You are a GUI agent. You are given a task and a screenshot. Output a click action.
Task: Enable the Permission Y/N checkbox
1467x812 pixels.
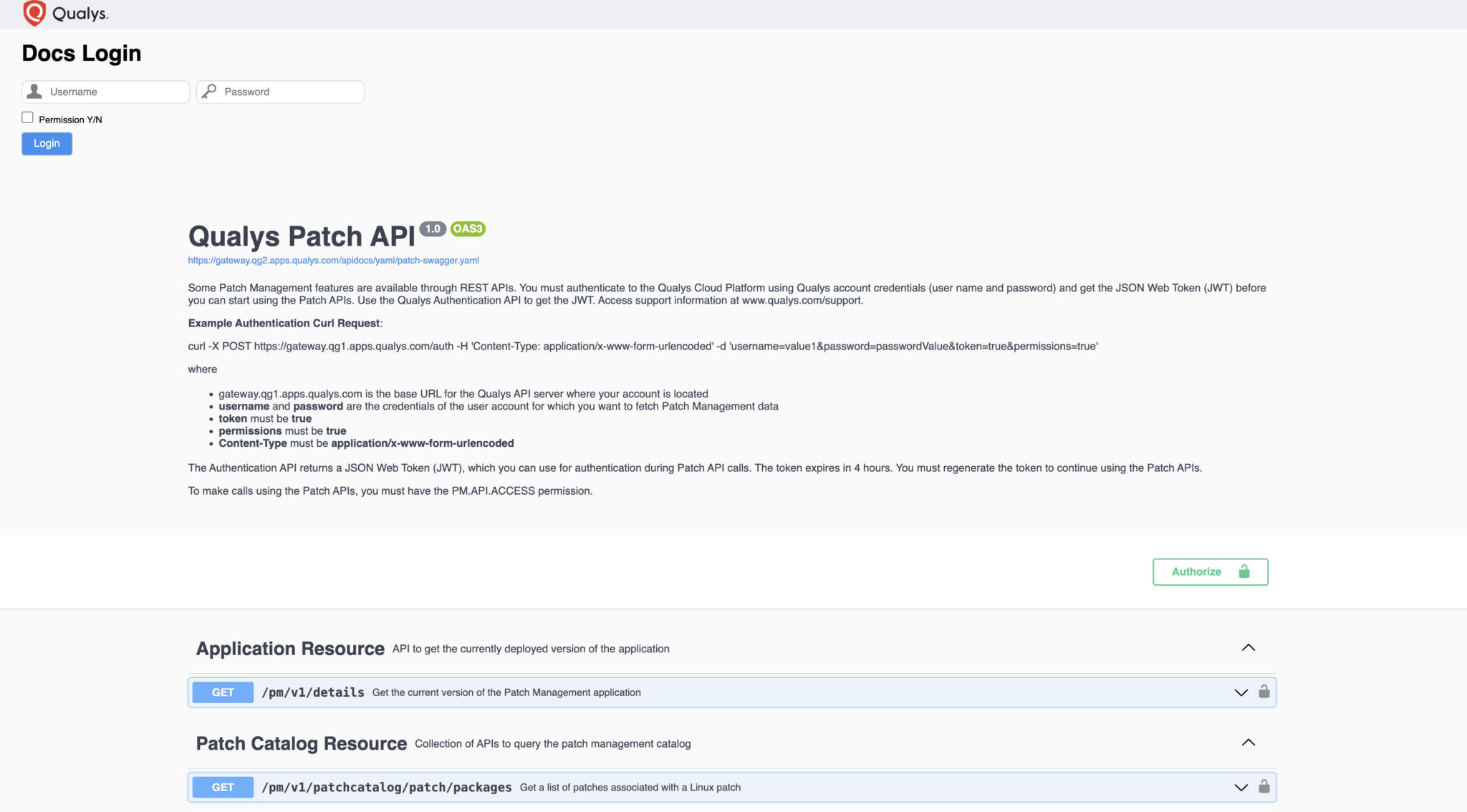click(27, 116)
